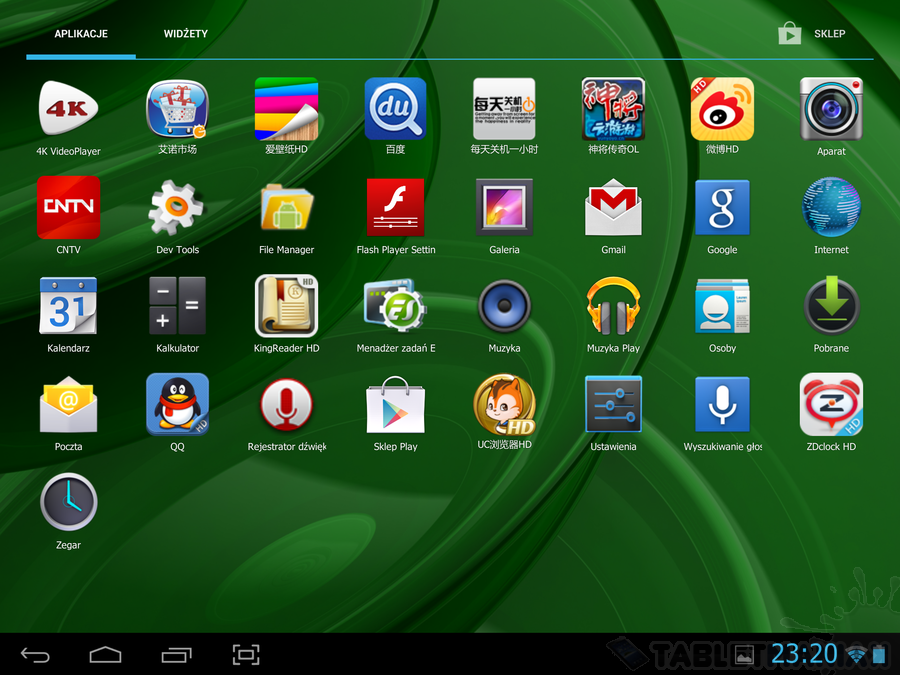Screen dimensions: 900x675
Task: Open the Google search app
Action: pyautogui.click(x=722, y=207)
